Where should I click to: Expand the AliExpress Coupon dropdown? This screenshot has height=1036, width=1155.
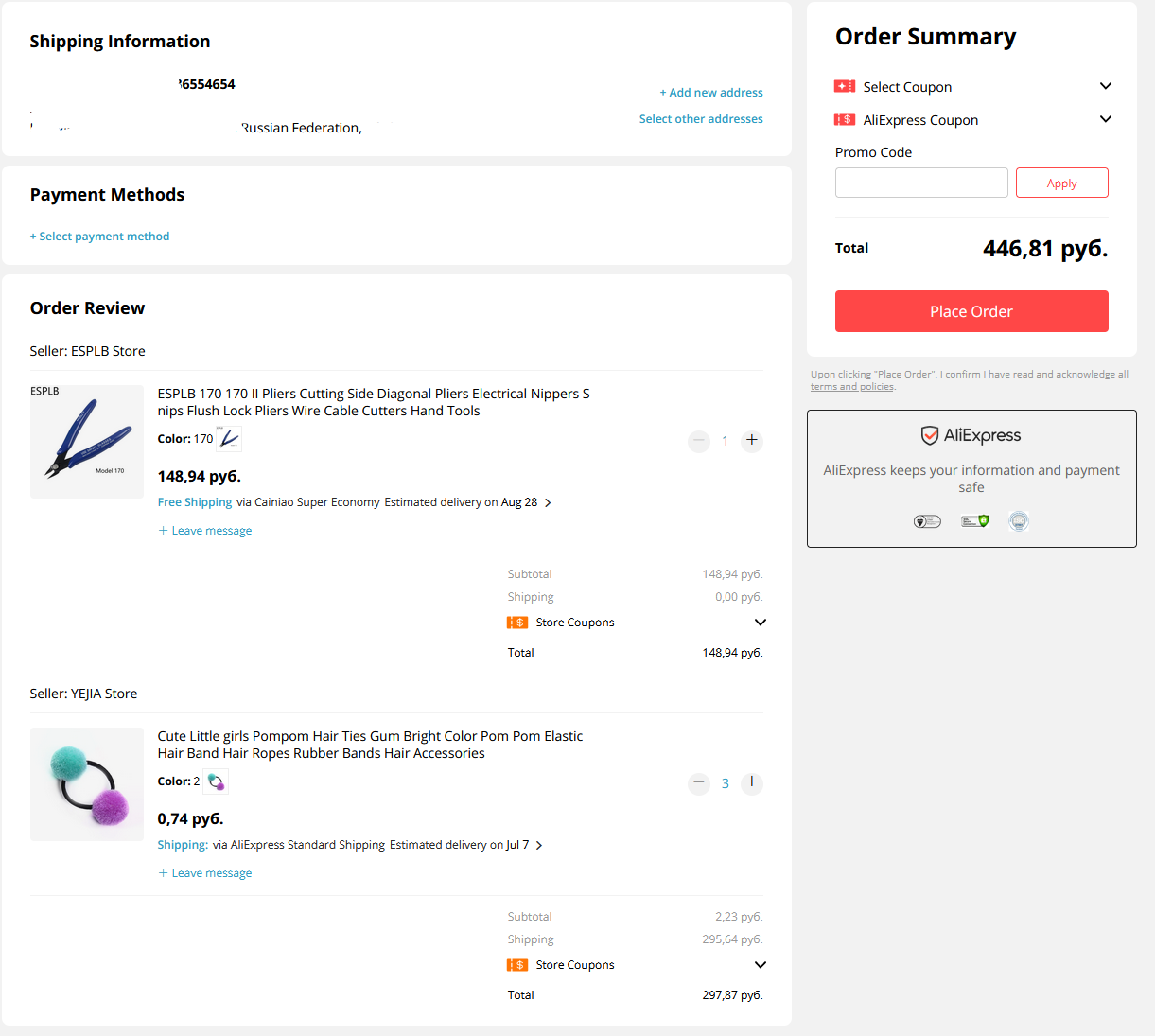[1106, 119]
